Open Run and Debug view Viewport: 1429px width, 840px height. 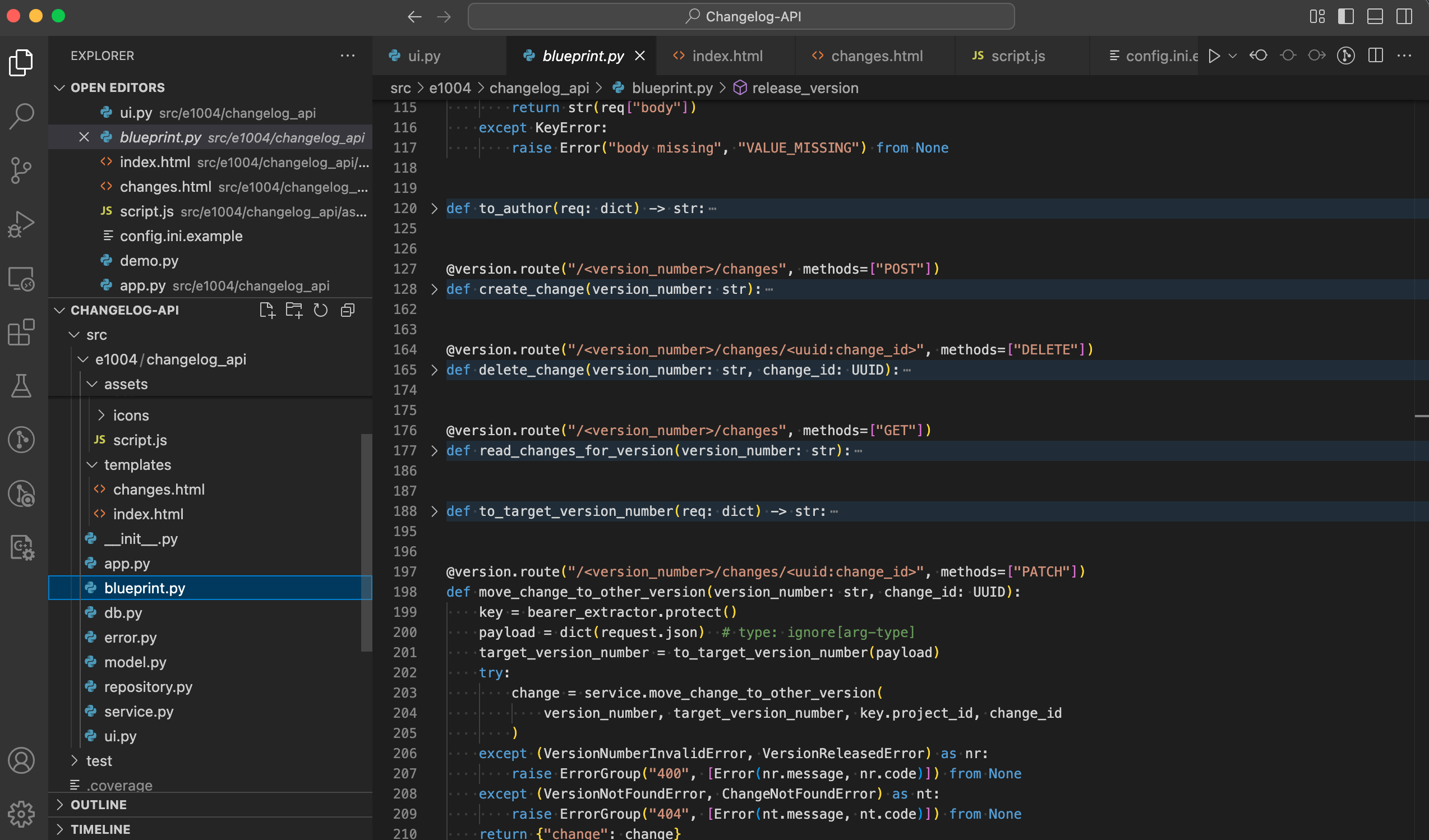(21, 223)
